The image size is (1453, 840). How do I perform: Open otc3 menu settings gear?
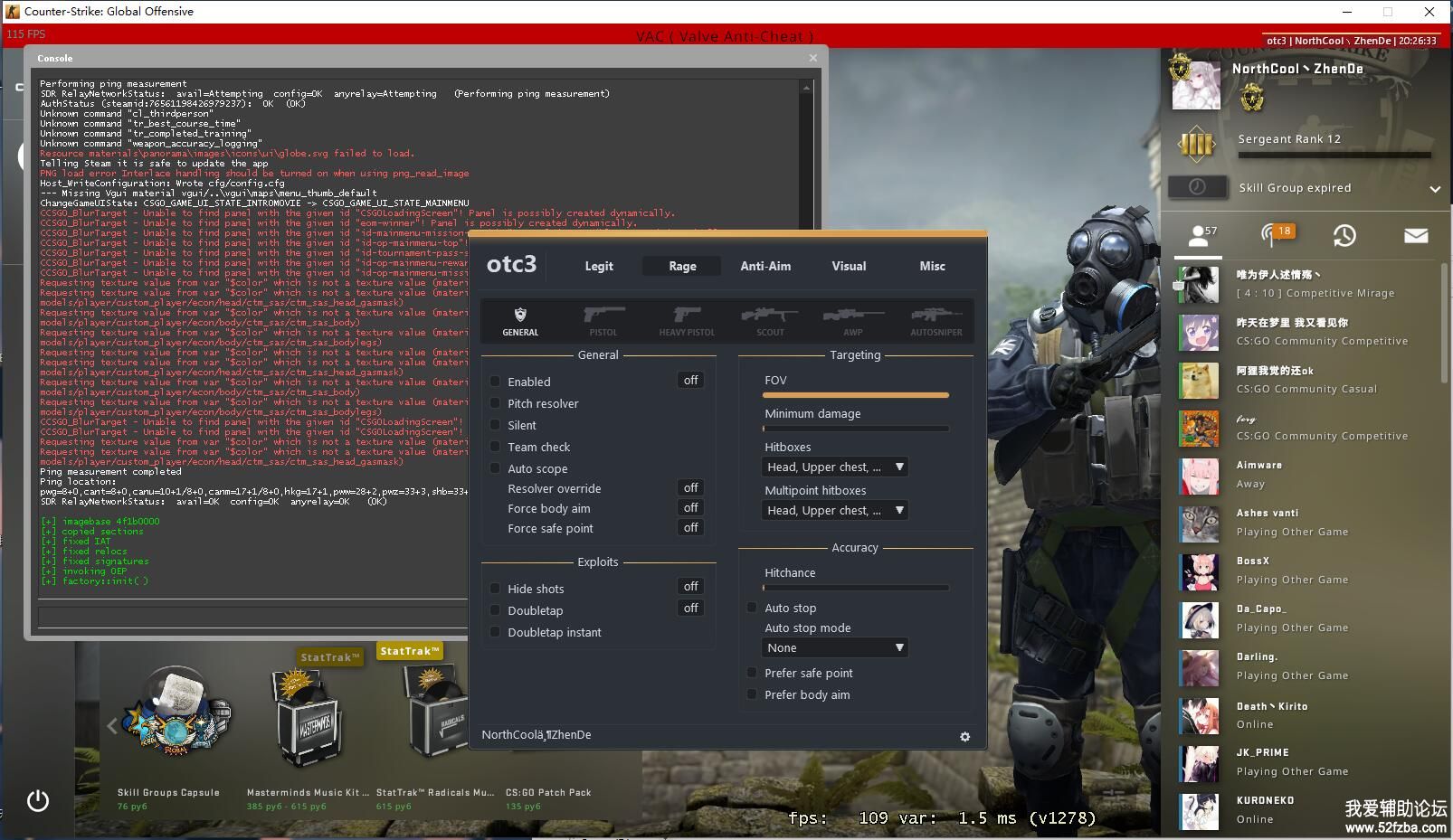964,737
